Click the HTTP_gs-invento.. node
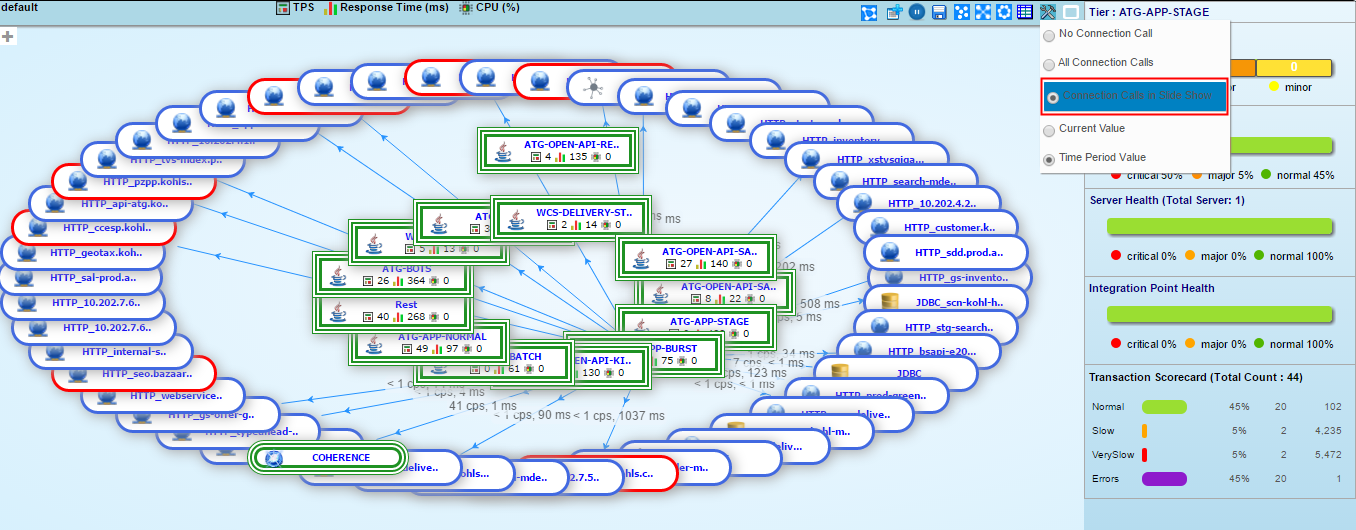The height and width of the screenshot is (530, 1356). pos(949,277)
